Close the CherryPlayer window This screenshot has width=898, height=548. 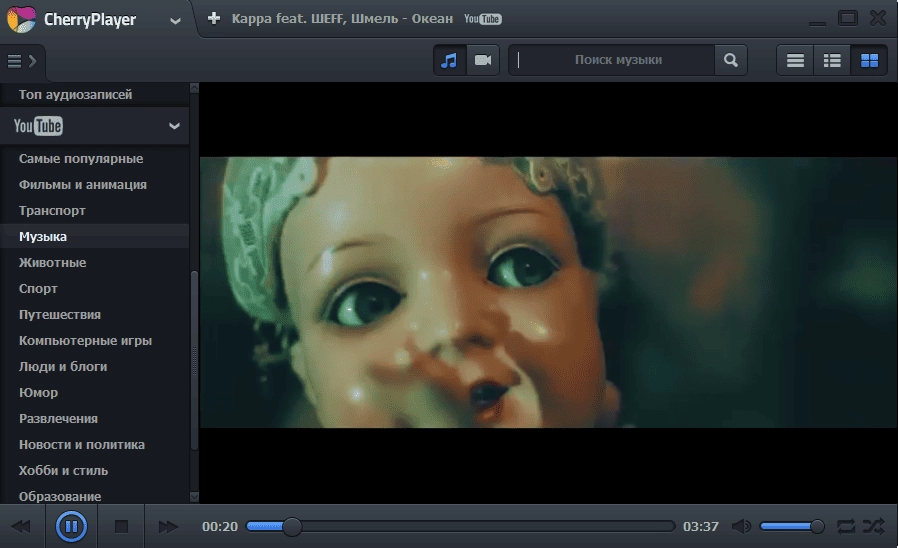point(877,18)
